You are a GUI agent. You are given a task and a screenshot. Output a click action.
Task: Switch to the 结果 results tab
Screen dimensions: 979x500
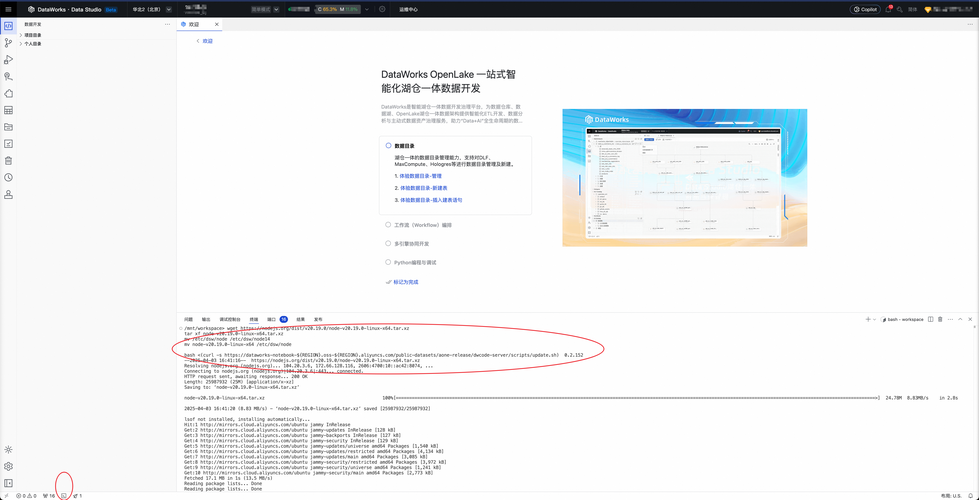(301, 319)
